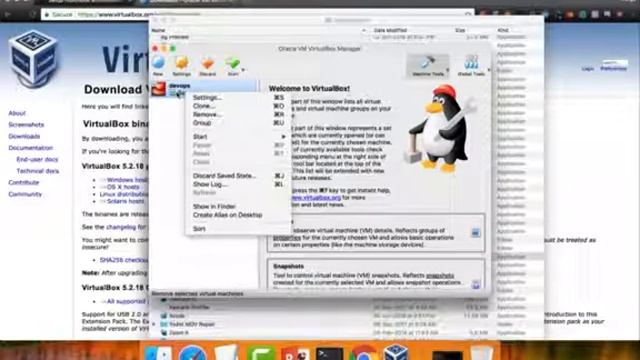Click the website search field
Viewport: 640px width, 360px height.
615,62
